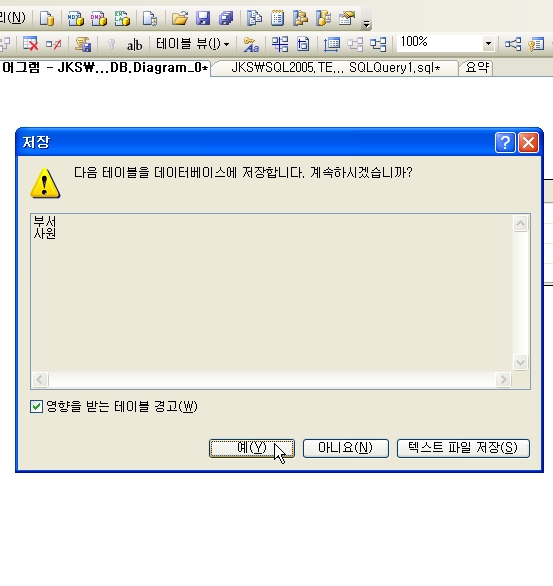Open the Template Explorer icon
553x586 pixels.
click(x=324, y=18)
